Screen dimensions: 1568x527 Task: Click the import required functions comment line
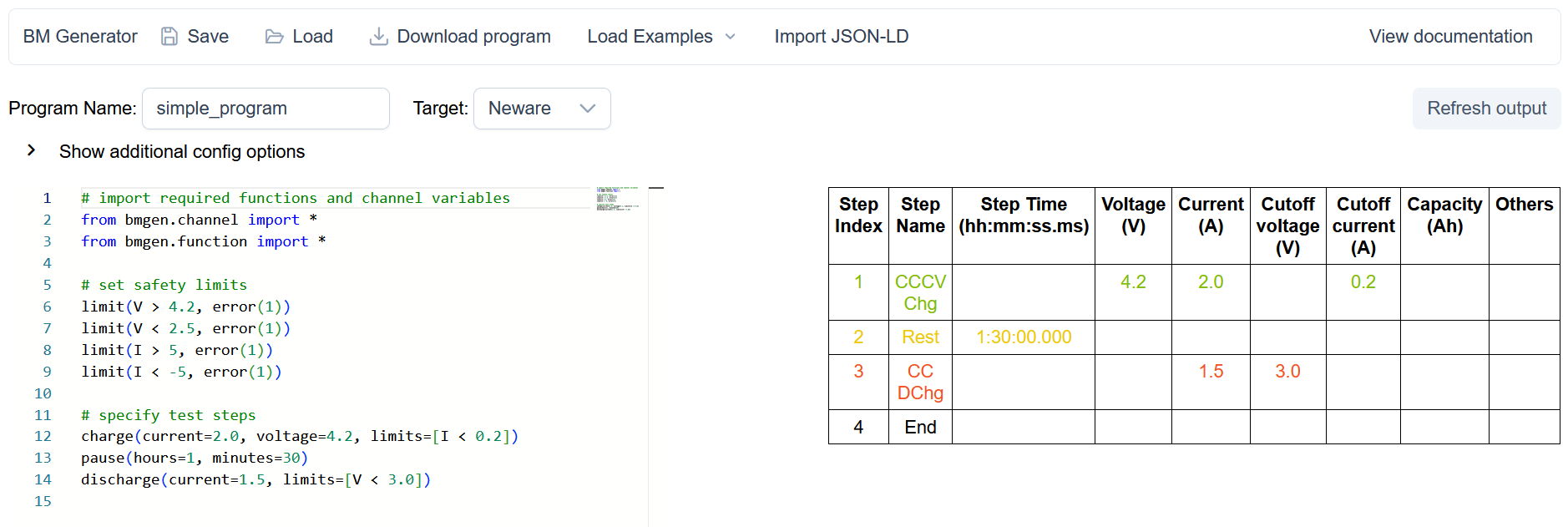tap(296, 198)
